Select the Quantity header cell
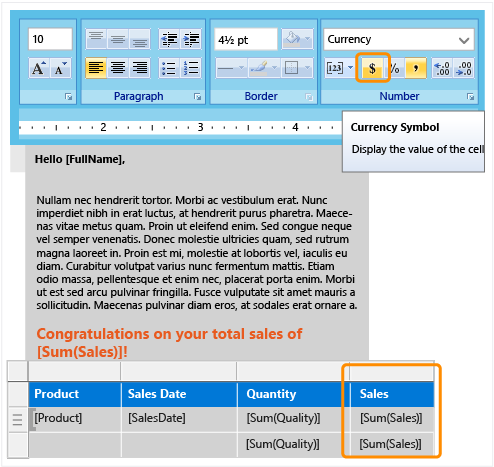Image resolution: width=494 pixels, height=467 pixels. pyautogui.click(x=294, y=394)
